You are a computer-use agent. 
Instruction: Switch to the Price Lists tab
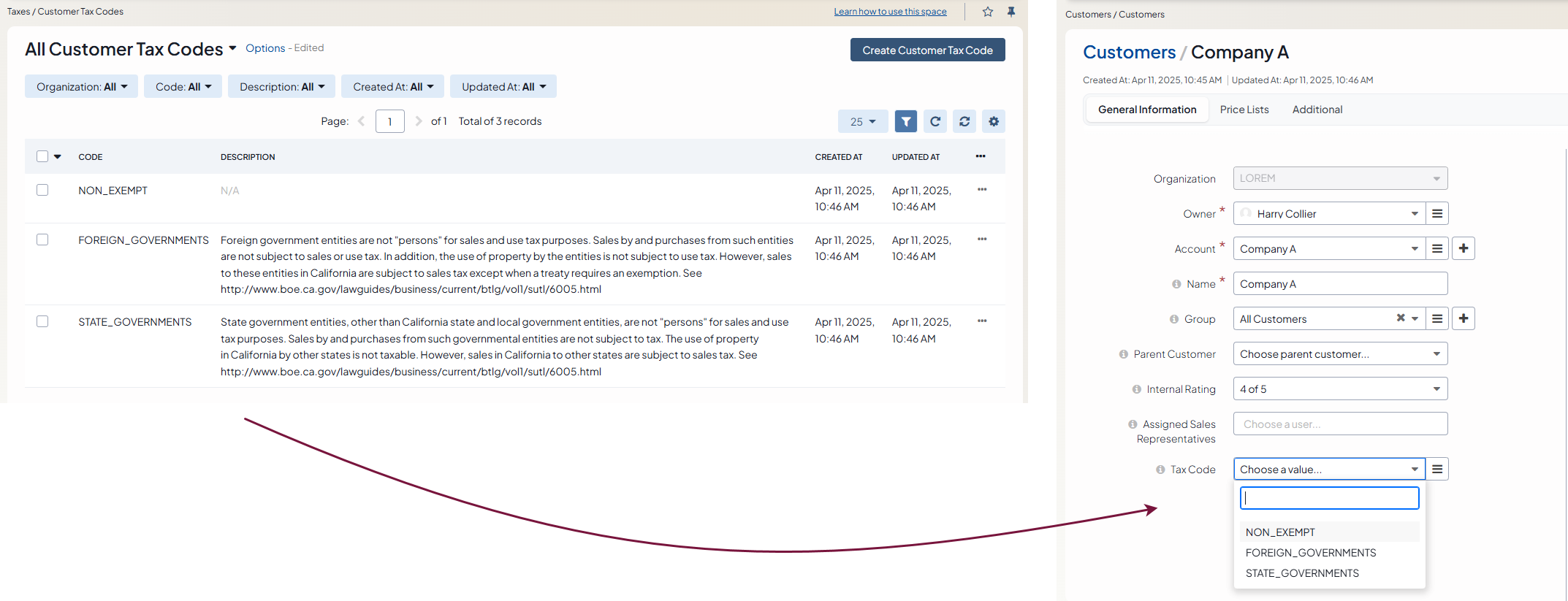coord(1244,110)
